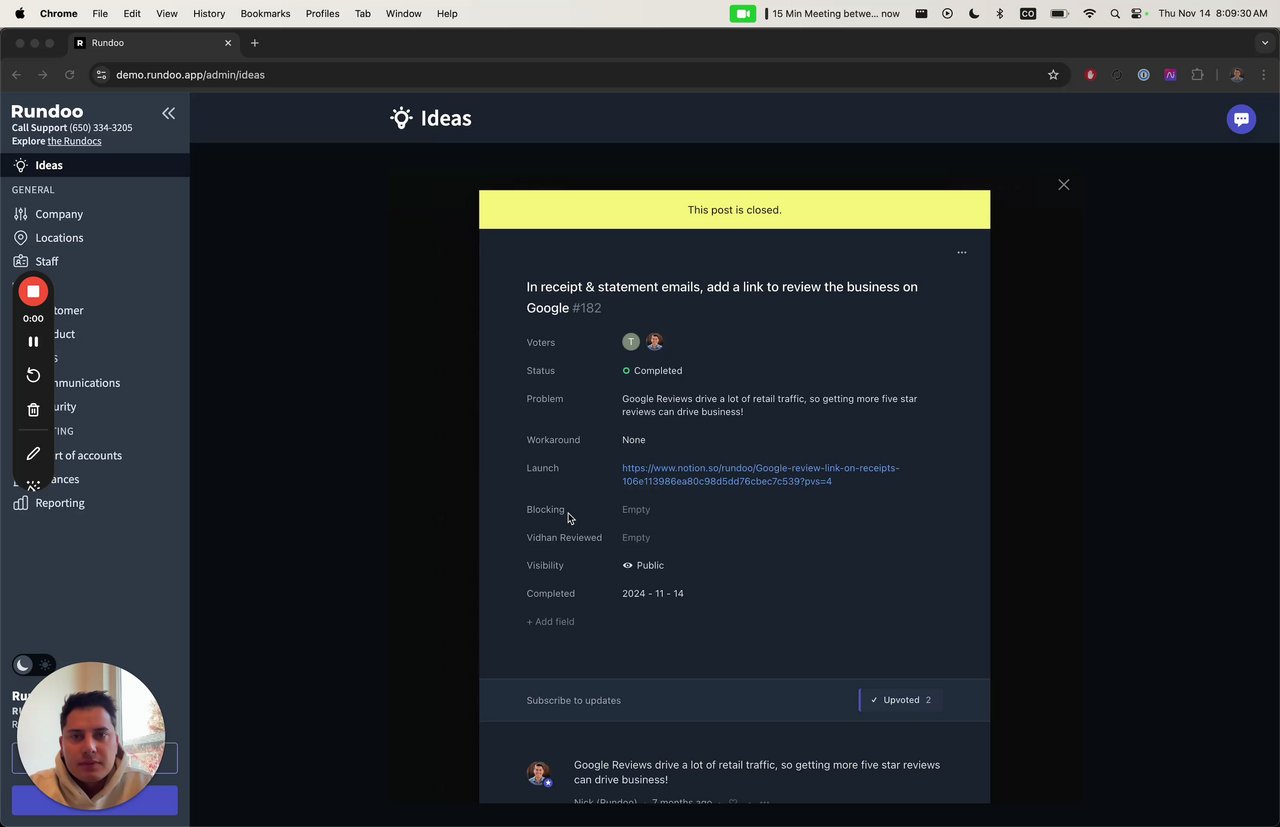This screenshot has height=827, width=1280.
Task: Open Control Center in the menu bar
Action: 1138,14
